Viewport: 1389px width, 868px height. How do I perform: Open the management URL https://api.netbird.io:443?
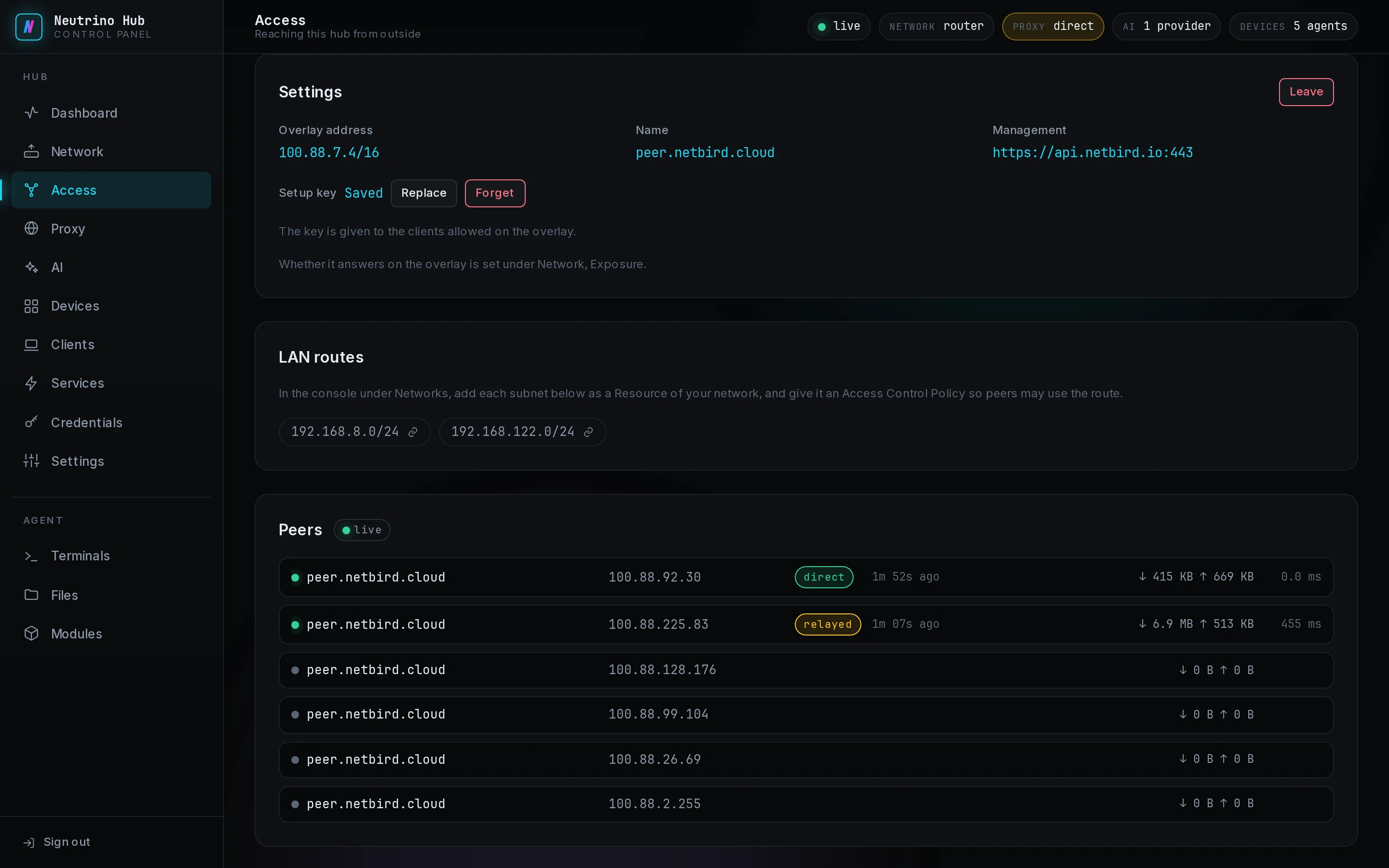1092,153
